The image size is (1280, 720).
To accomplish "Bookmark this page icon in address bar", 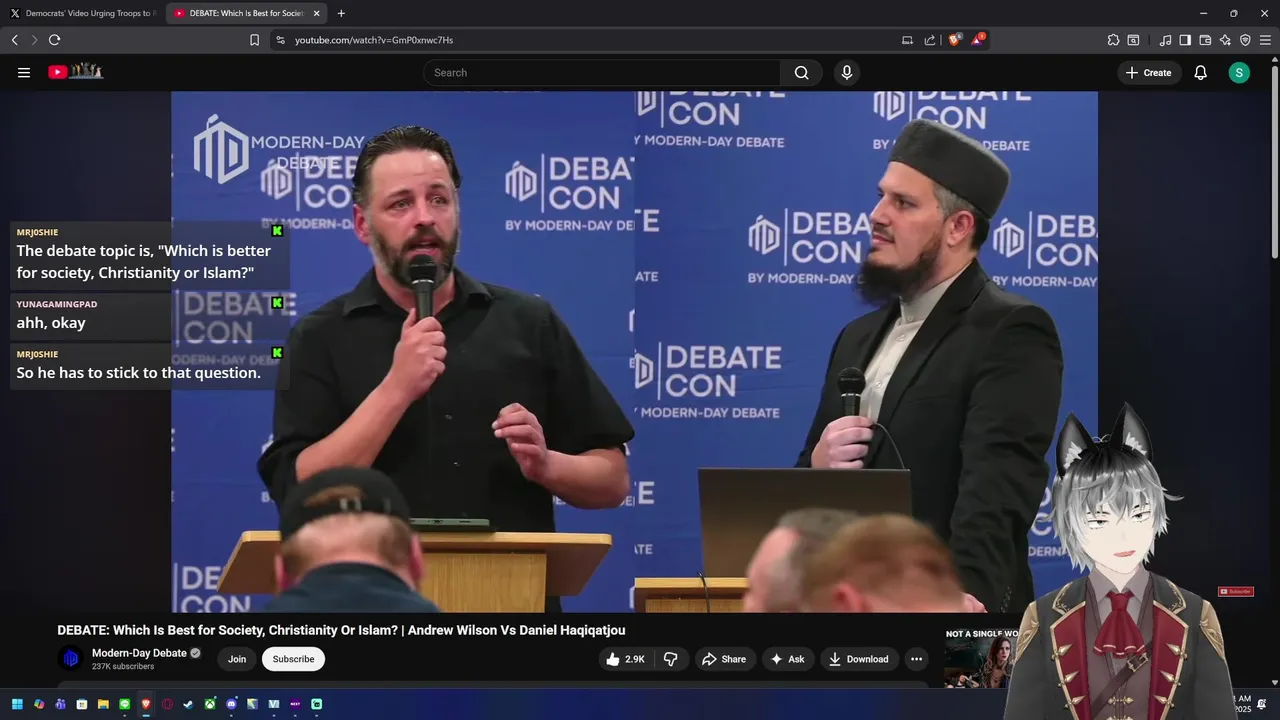I will pyautogui.click(x=254, y=40).
